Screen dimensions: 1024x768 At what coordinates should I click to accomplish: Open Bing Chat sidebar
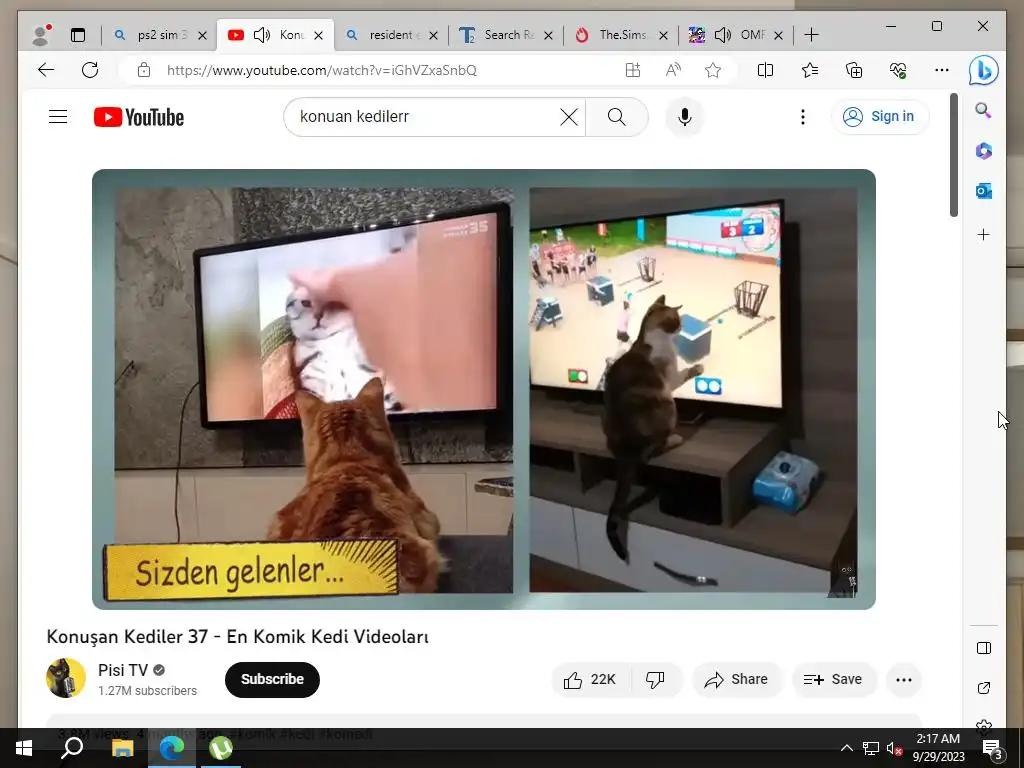[x=984, y=70]
